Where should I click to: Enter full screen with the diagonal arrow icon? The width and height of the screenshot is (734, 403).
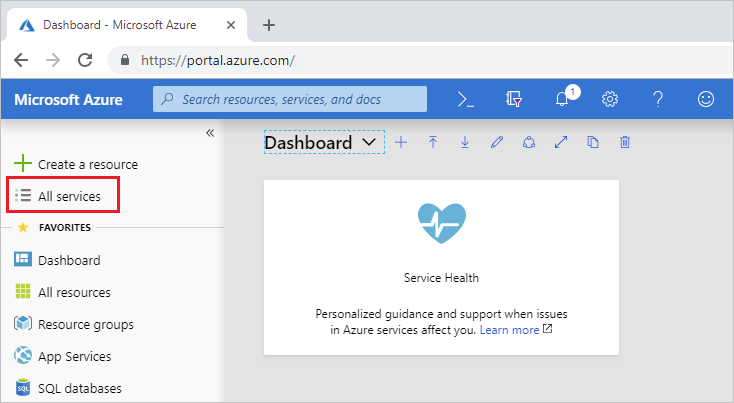(561, 142)
